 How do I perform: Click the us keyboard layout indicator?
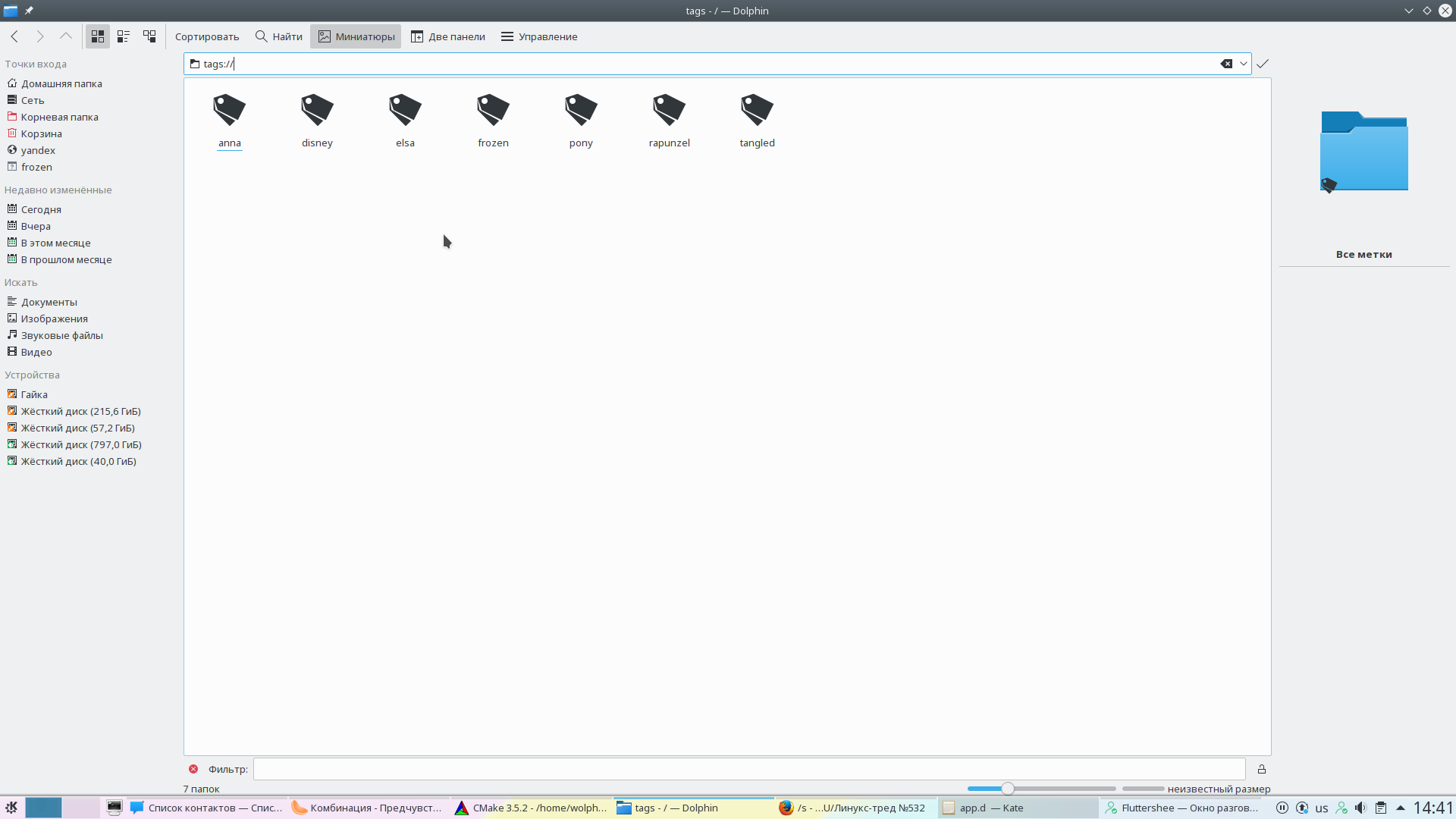pyautogui.click(x=1322, y=808)
